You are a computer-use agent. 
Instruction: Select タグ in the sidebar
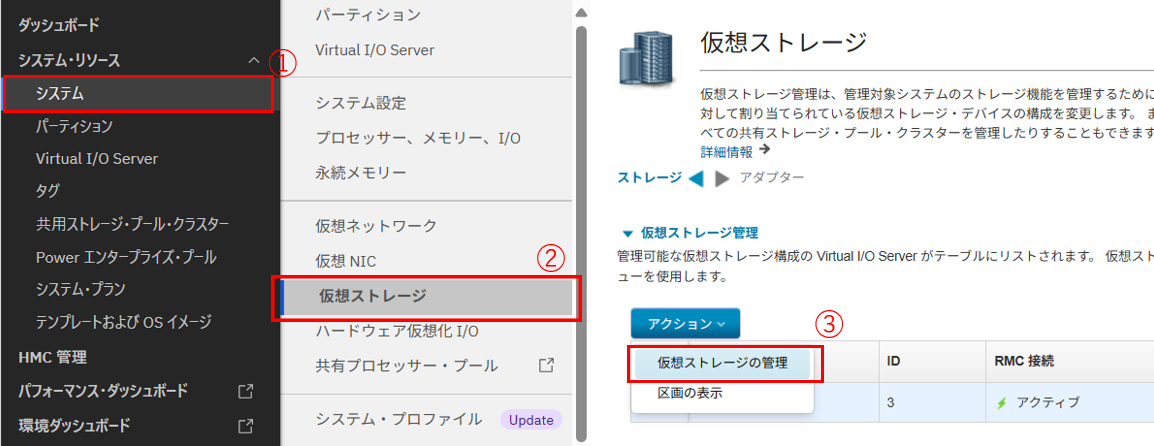point(48,191)
